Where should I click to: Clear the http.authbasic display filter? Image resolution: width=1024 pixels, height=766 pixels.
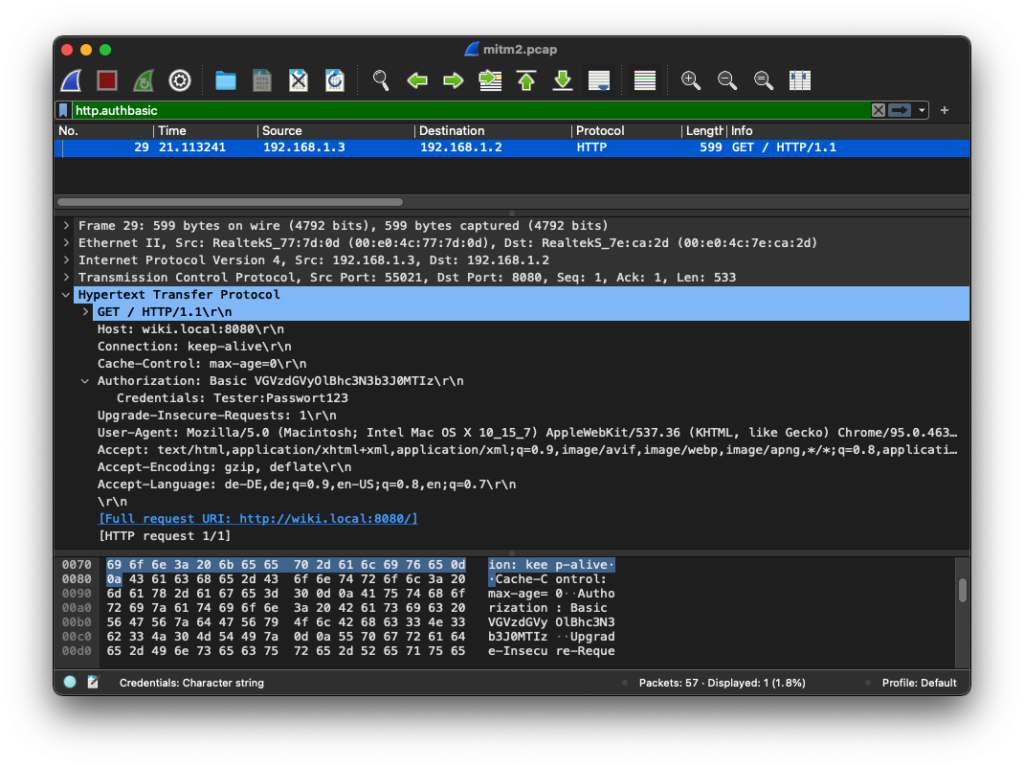pyautogui.click(x=877, y=110)
